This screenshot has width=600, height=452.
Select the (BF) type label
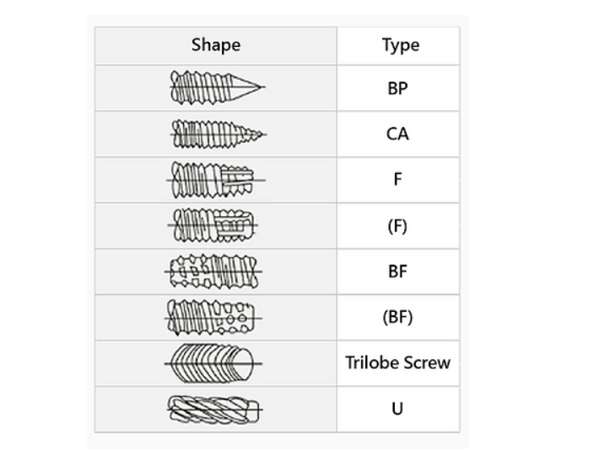(x=398, y=318)
